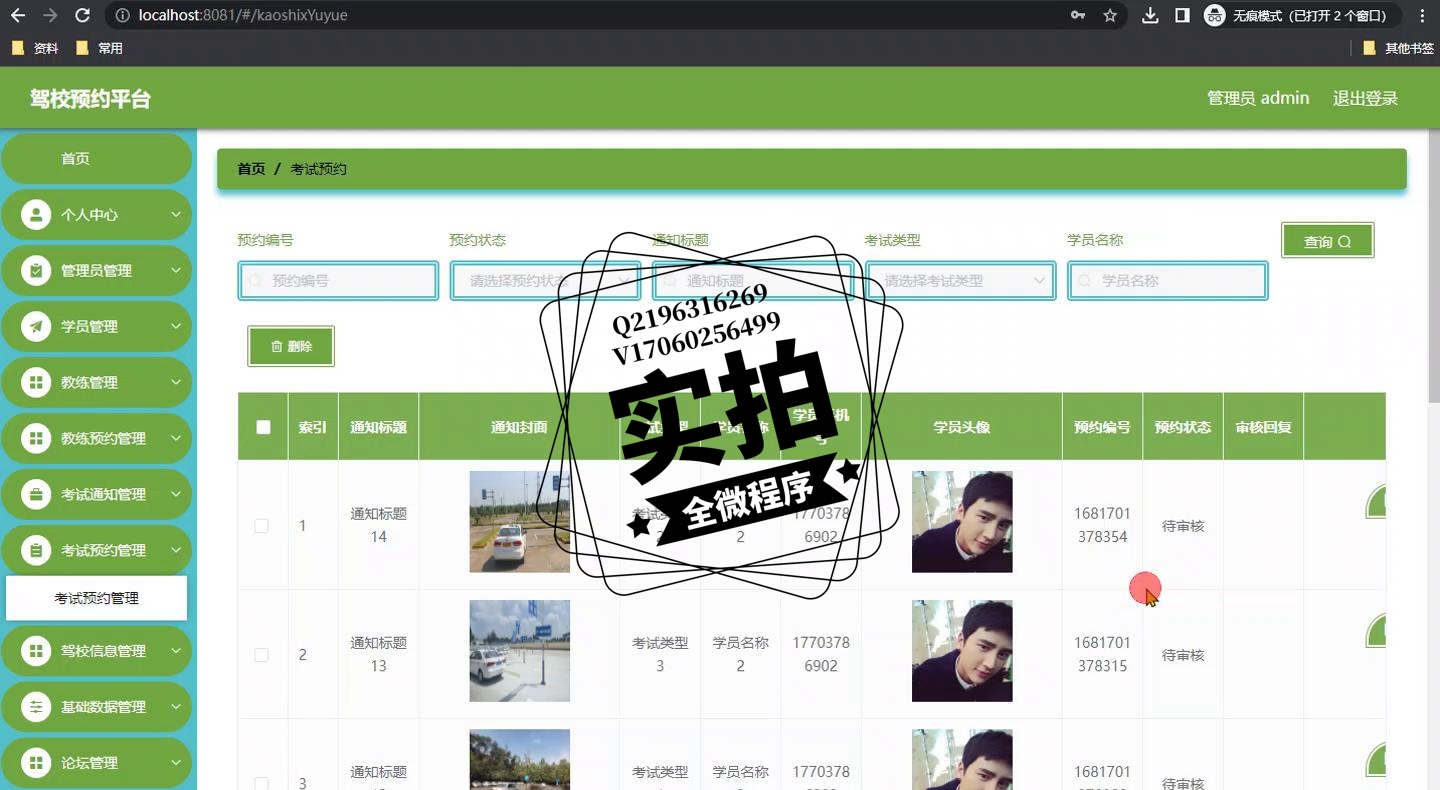
Task: Open the student avatar for 1681701378354
Action: tap(962, 522)
